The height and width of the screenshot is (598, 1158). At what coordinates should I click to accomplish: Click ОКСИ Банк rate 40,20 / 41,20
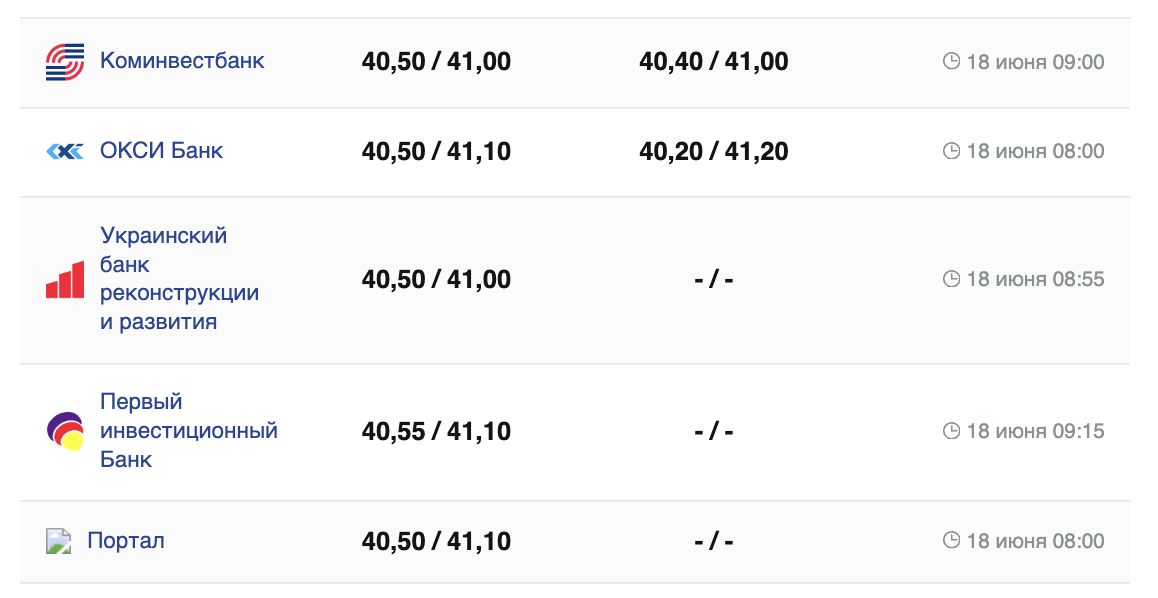pos(713,152)
